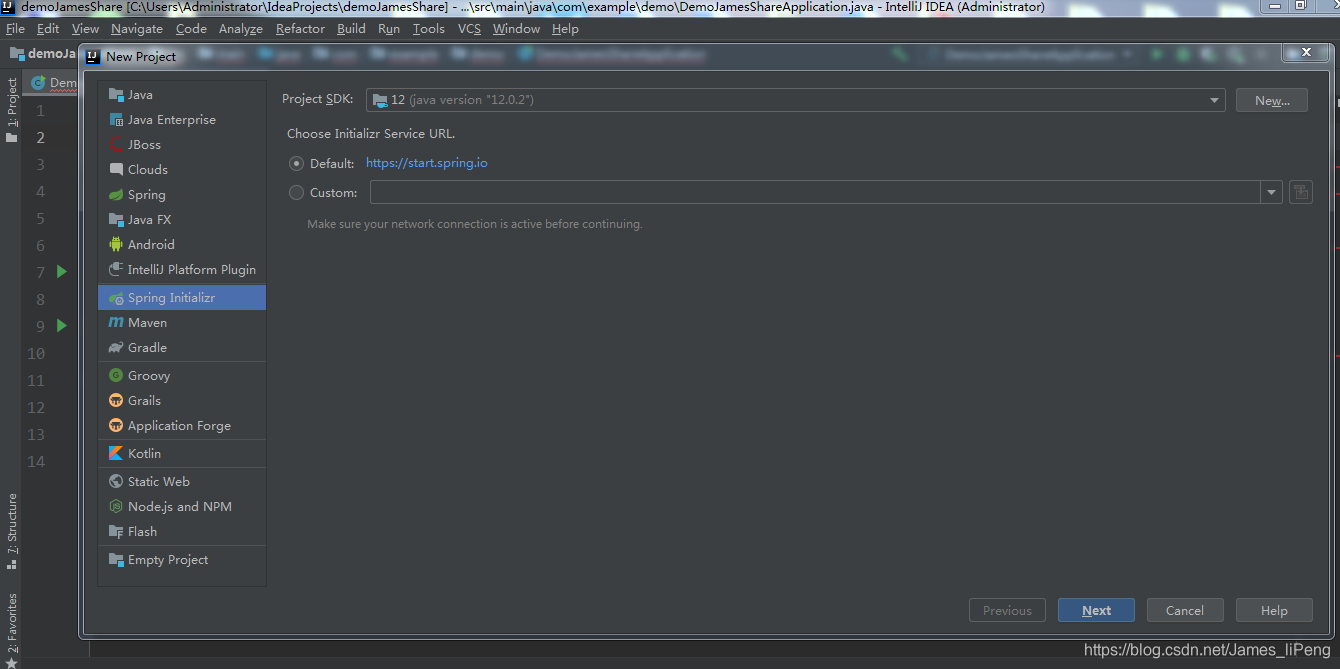Click the Maven 'm' icon

(x=116, y=323)
